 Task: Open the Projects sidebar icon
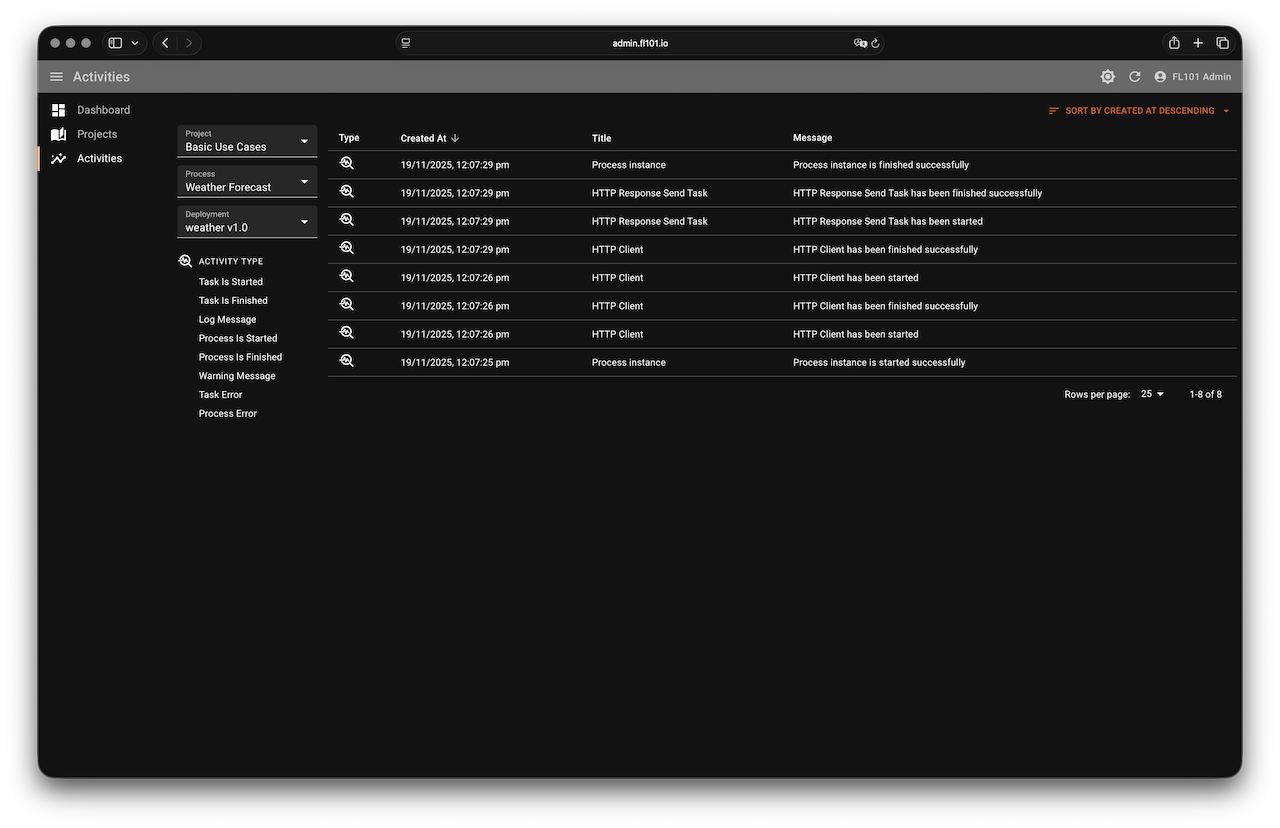(58, 134)
